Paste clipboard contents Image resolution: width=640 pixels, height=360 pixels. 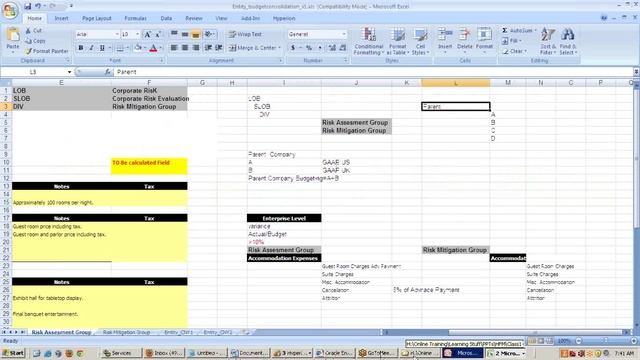point(13,41)
